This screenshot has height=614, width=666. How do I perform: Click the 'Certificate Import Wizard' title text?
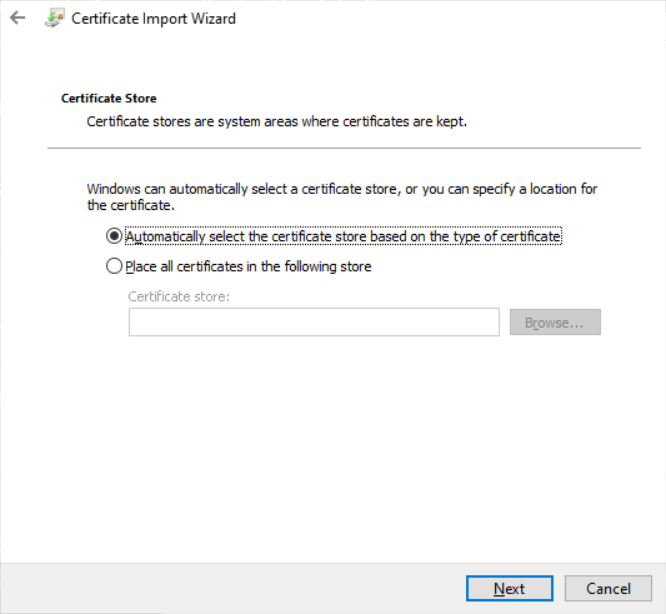(x=153, y=18)
